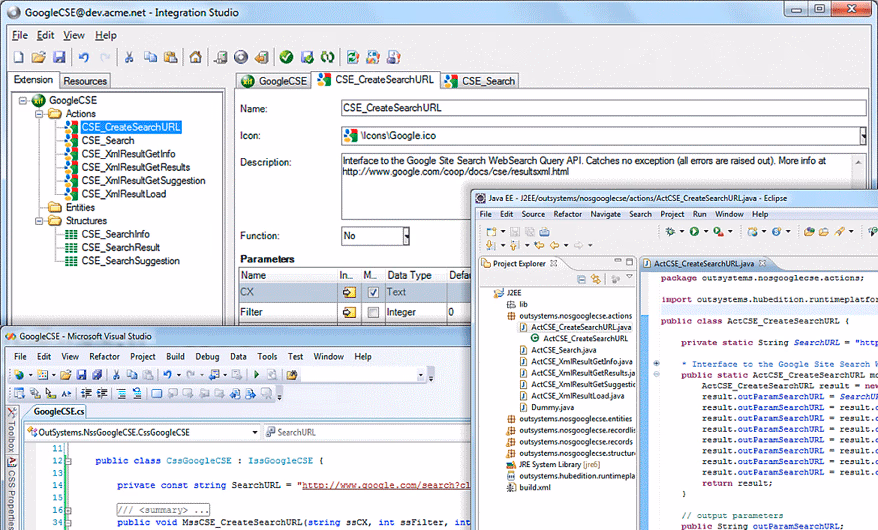Click Undo icon in Visual Studio toolbar
This screenshot has height=530, width=878.
point(167,374)
